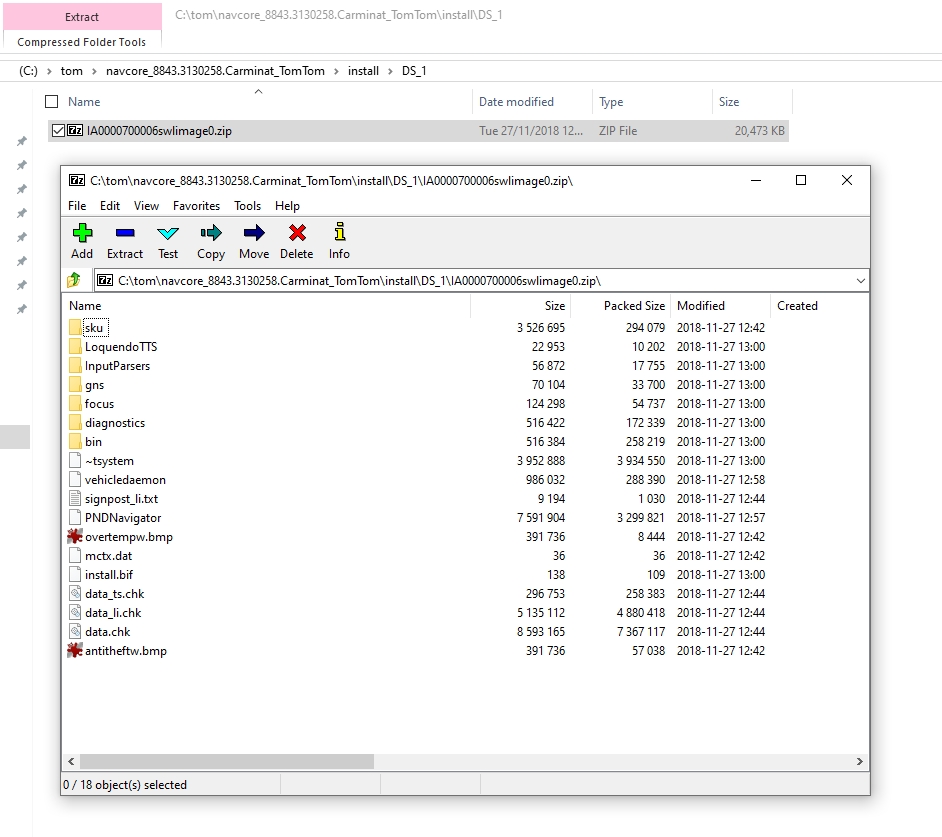
Task: Select the InputParsers folder icon
Action: pyautogui.click(x=75, y=365)
